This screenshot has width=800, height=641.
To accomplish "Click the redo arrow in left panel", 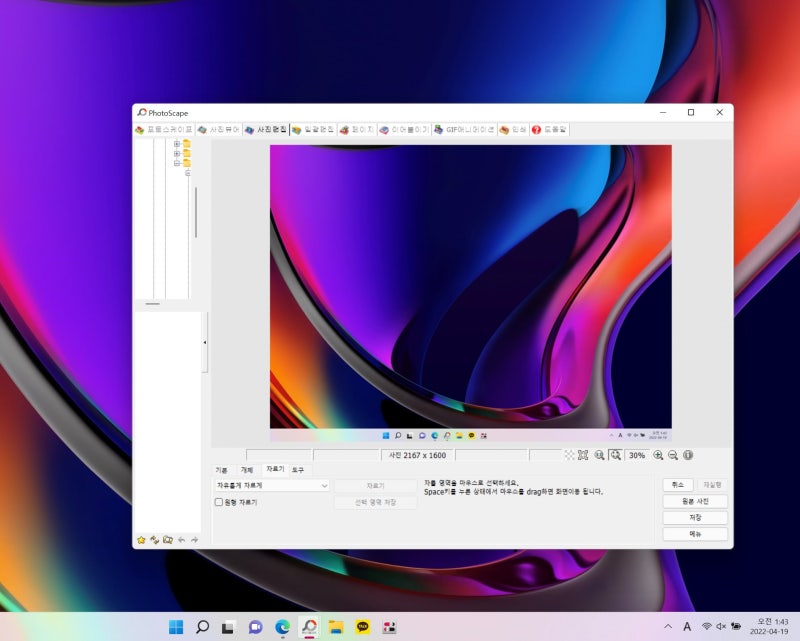I will pyautogui.click(x=194, y=540).
